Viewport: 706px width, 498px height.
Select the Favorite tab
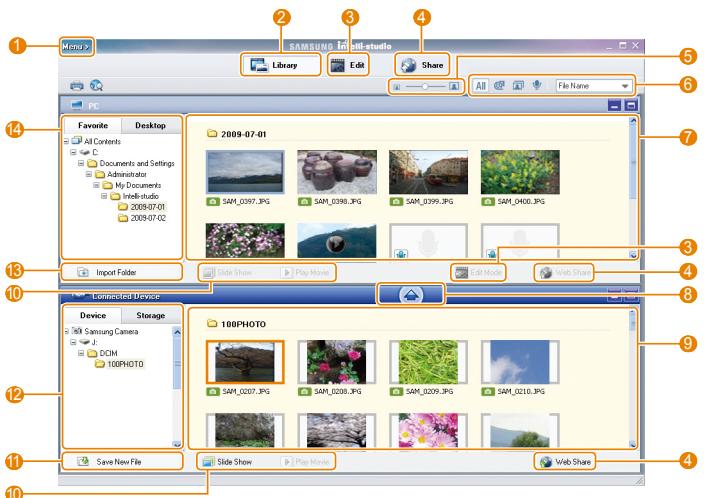point(92,125)
